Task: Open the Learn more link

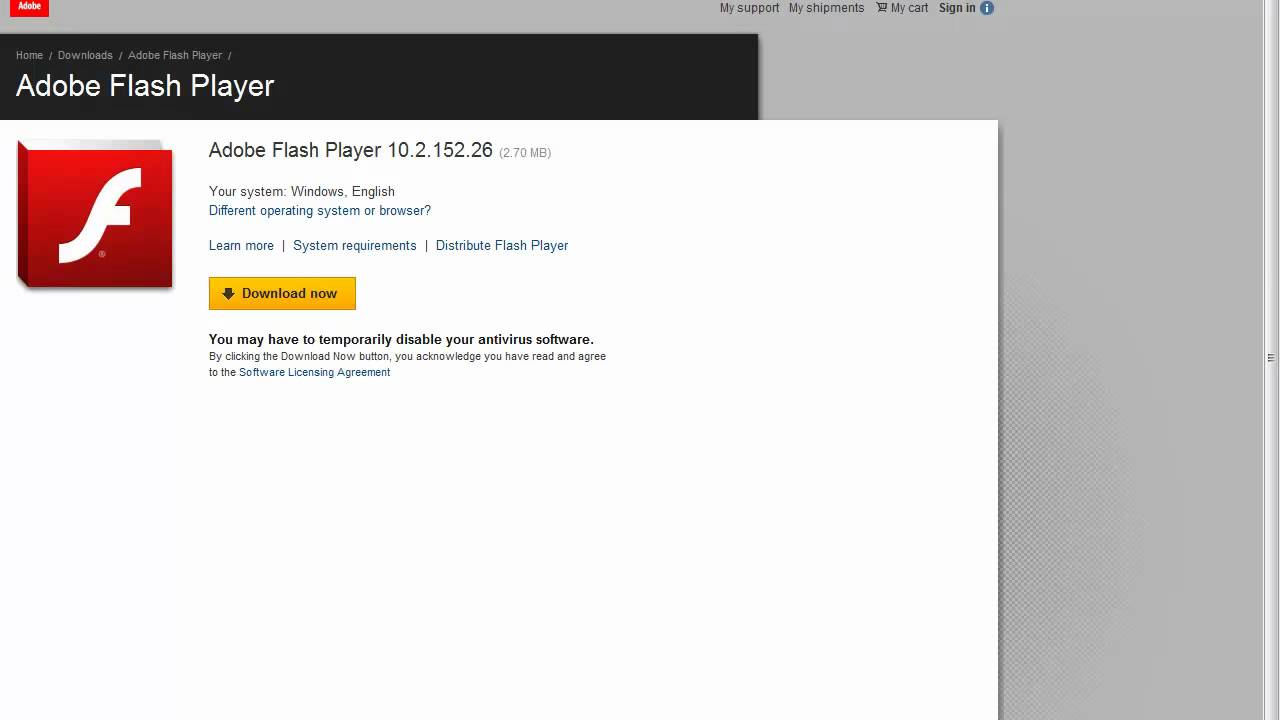Action: coord(241,246)
